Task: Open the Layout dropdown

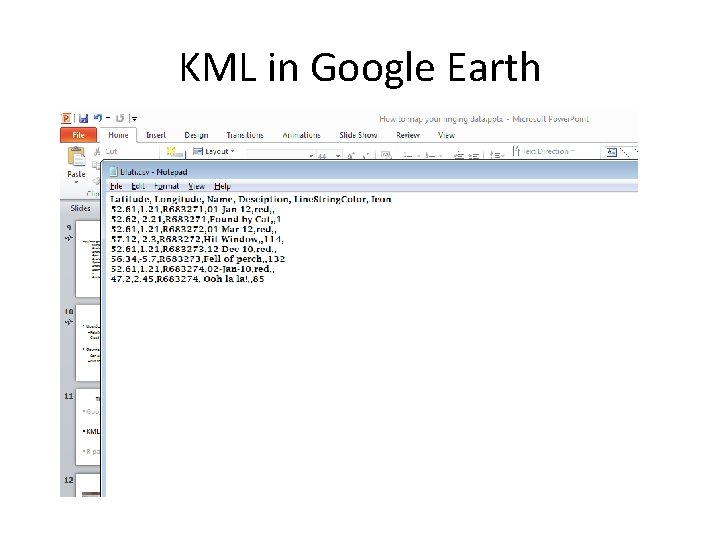Action: [x=214, y=151]
